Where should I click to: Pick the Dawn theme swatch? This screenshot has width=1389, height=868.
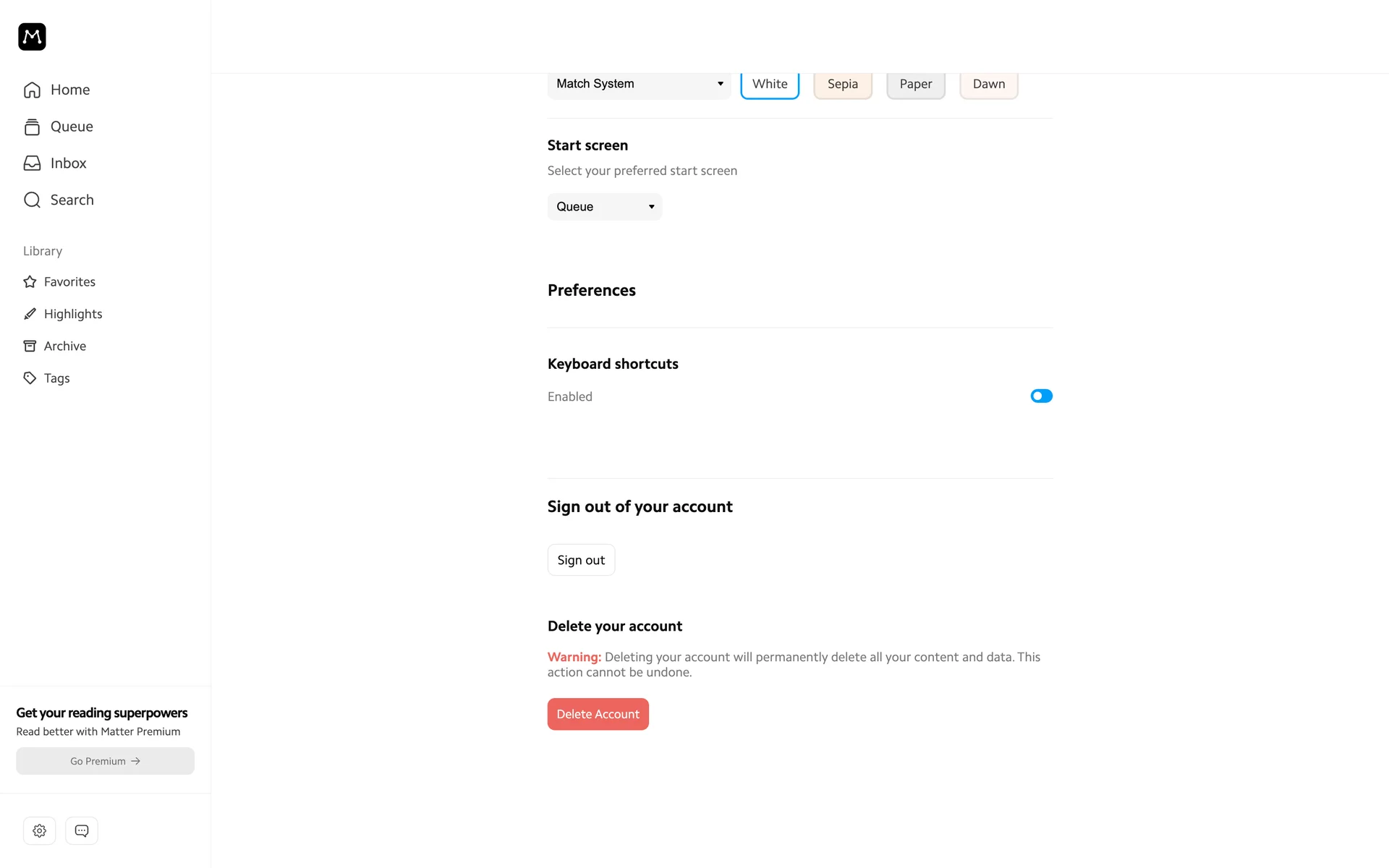988,84
